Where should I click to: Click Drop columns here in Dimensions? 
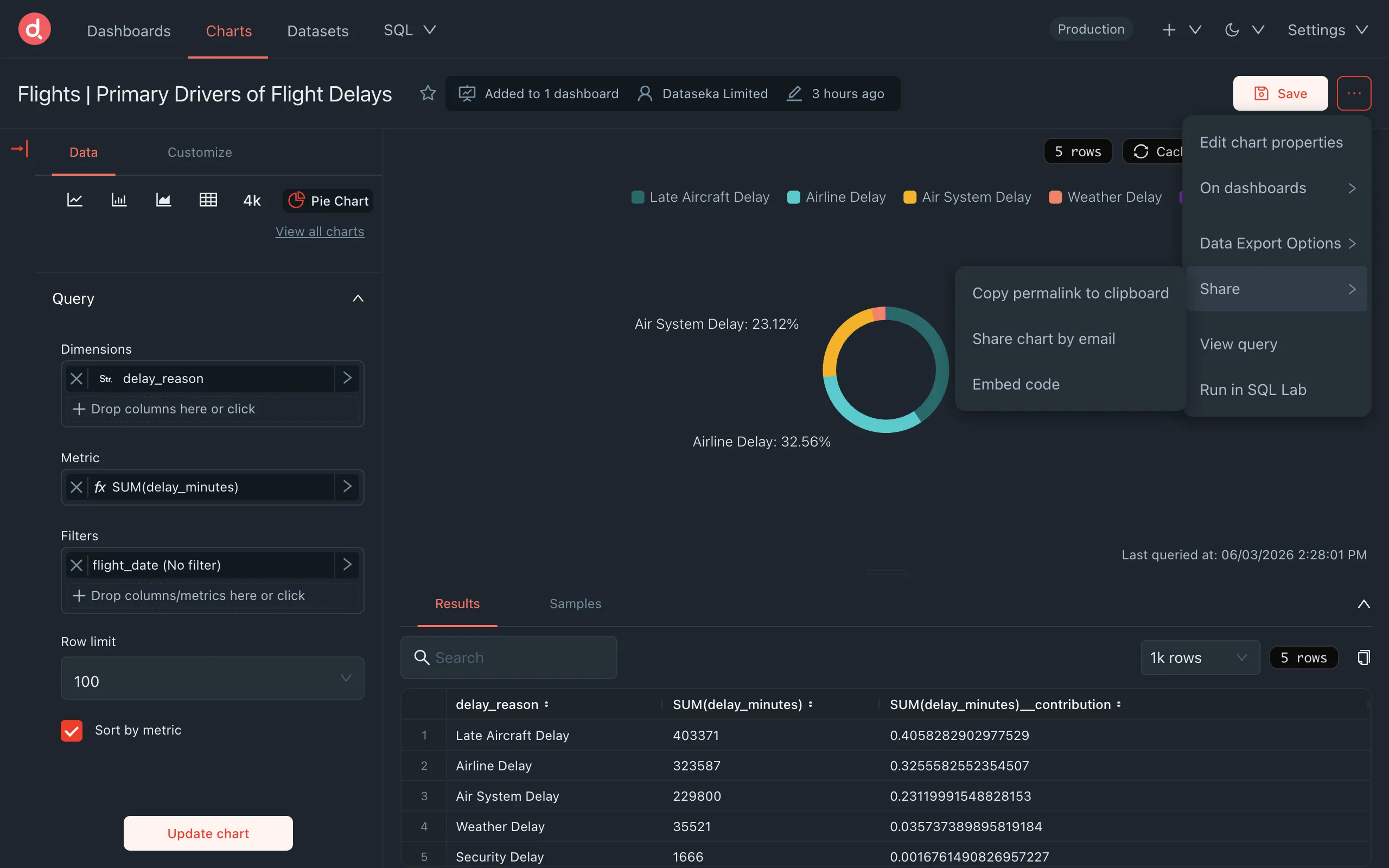click(x=212, y=409)
